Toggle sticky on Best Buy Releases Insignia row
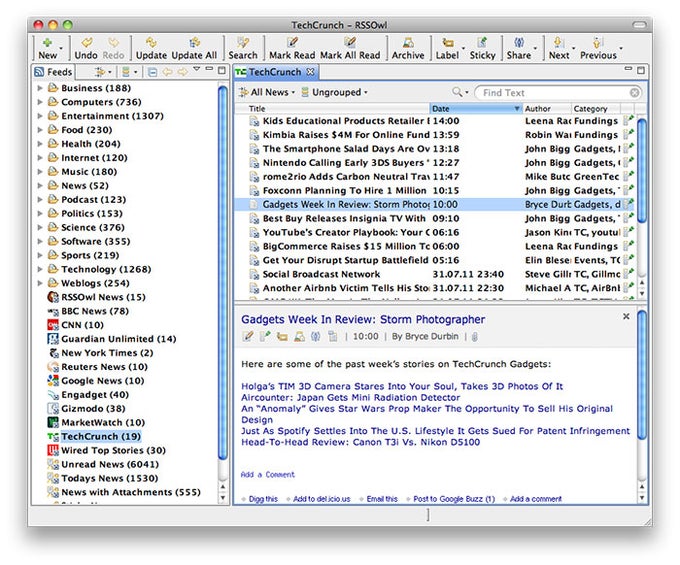The width and height of the screenshot is (680, 565). click(628, 218)
